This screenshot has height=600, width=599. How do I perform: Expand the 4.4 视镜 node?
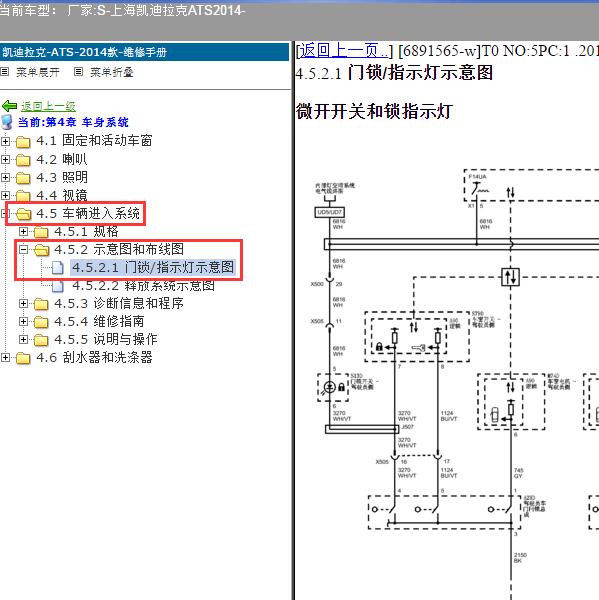coord(5,195)
